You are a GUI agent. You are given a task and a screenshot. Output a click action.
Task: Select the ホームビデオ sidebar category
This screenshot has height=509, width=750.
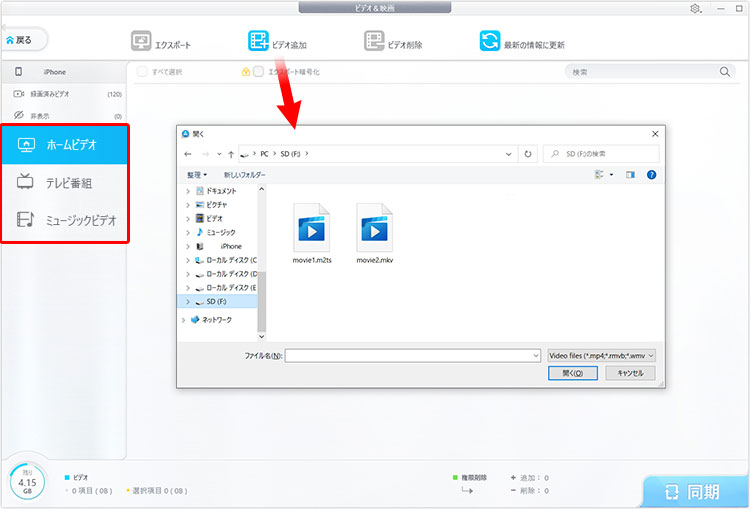65,144
